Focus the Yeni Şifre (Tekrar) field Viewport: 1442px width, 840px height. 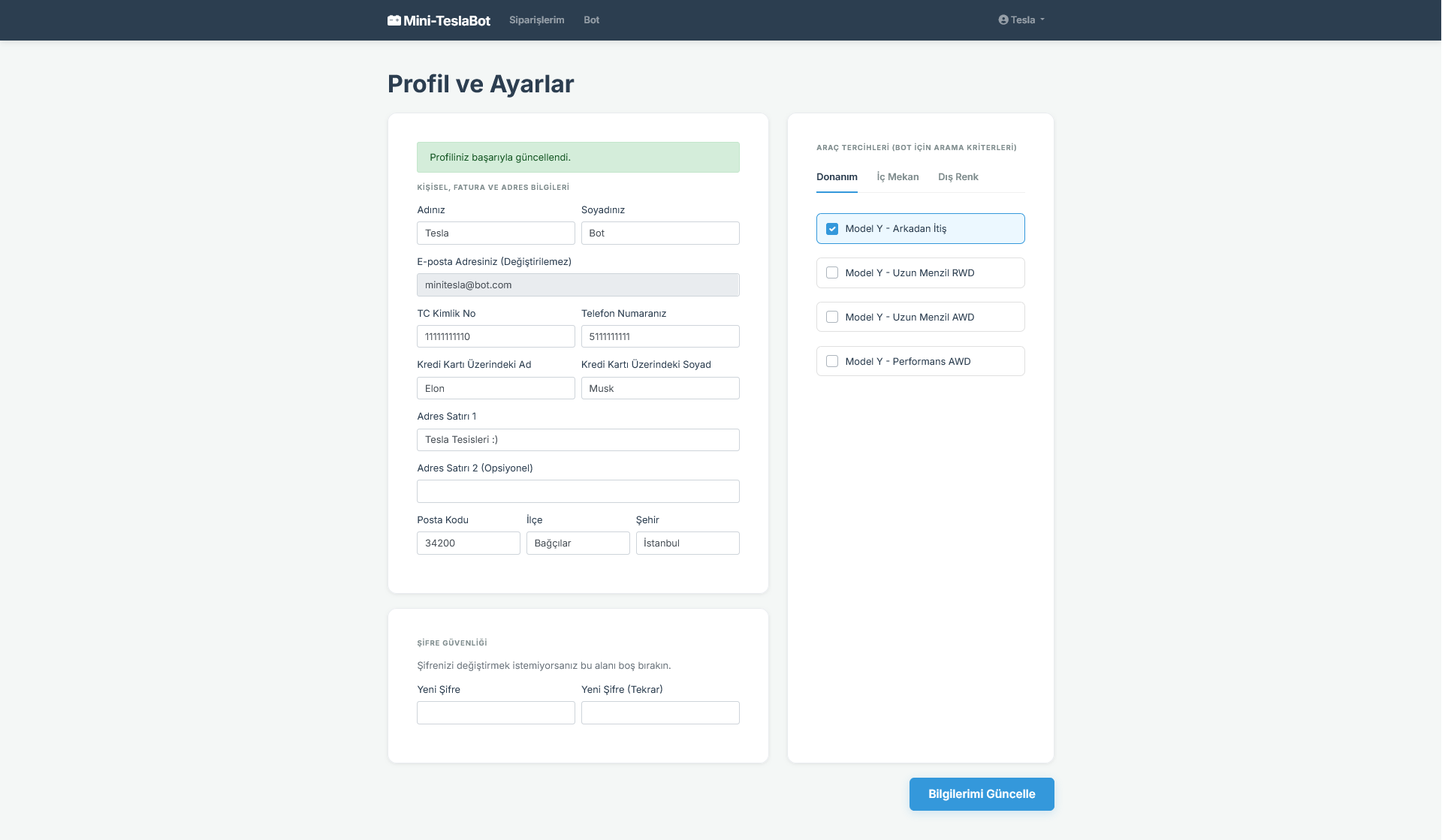[660, 713]
